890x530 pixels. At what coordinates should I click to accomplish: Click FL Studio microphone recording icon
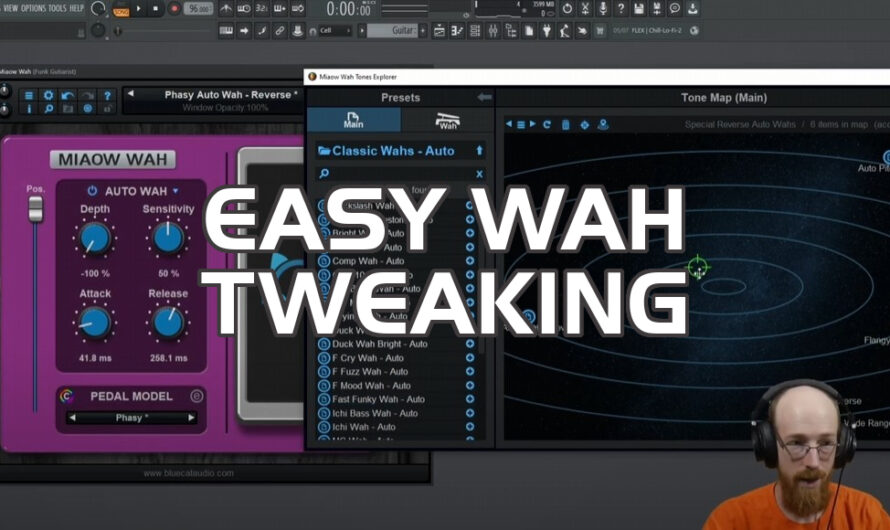tap(603, 9)
